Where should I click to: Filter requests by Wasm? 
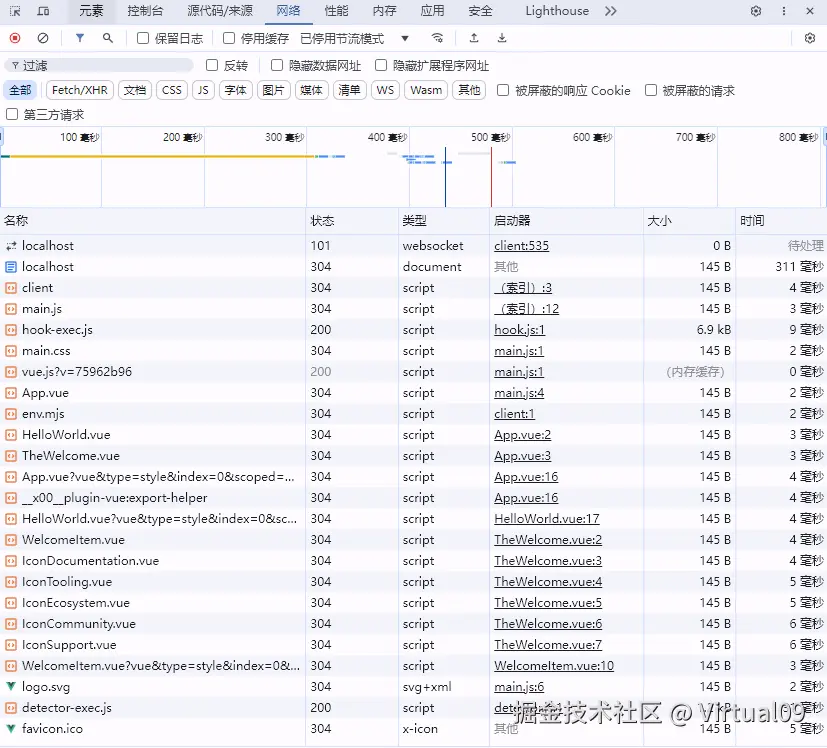tap(426, 90)
